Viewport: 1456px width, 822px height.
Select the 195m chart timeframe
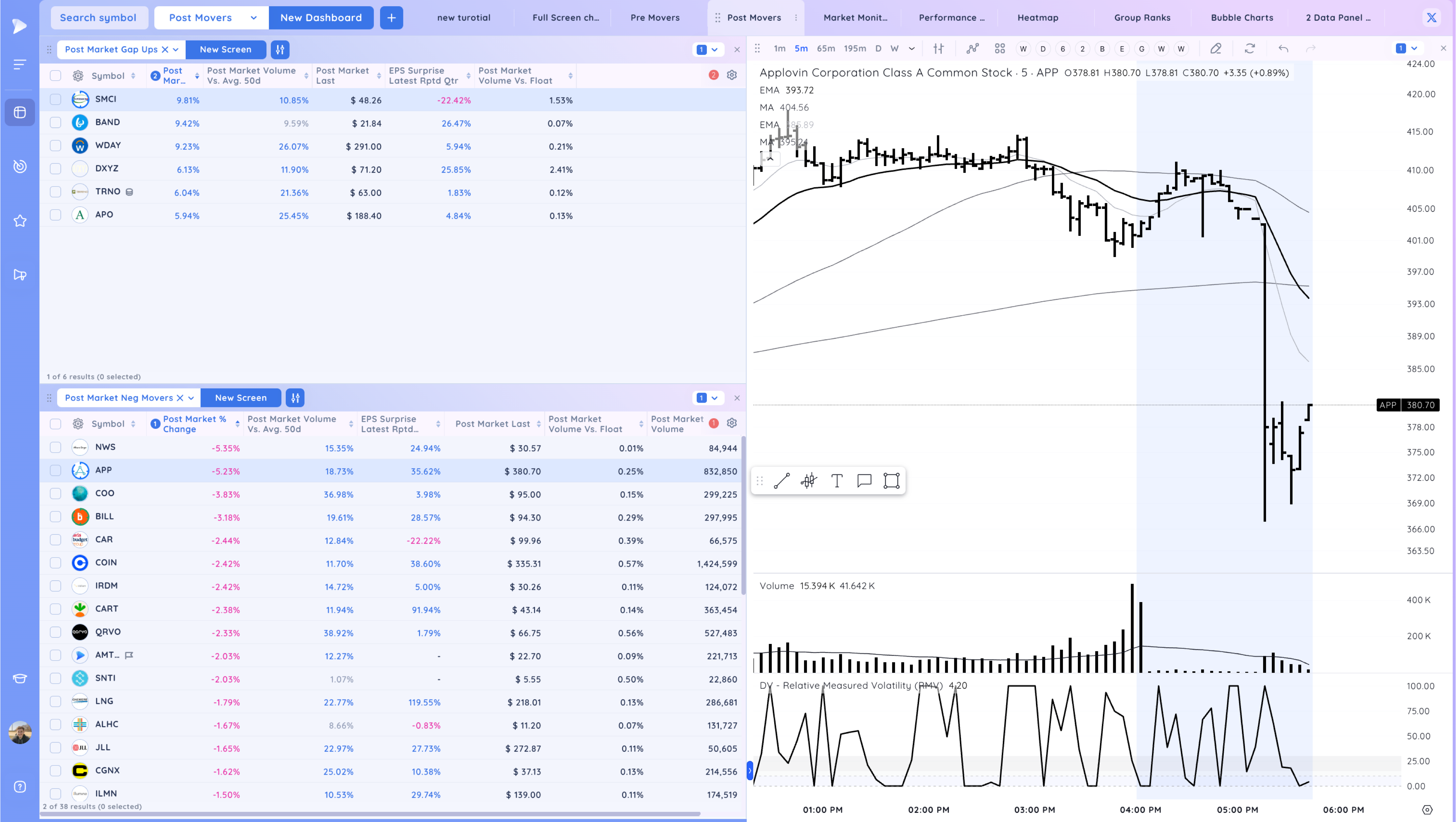[855, 49]
